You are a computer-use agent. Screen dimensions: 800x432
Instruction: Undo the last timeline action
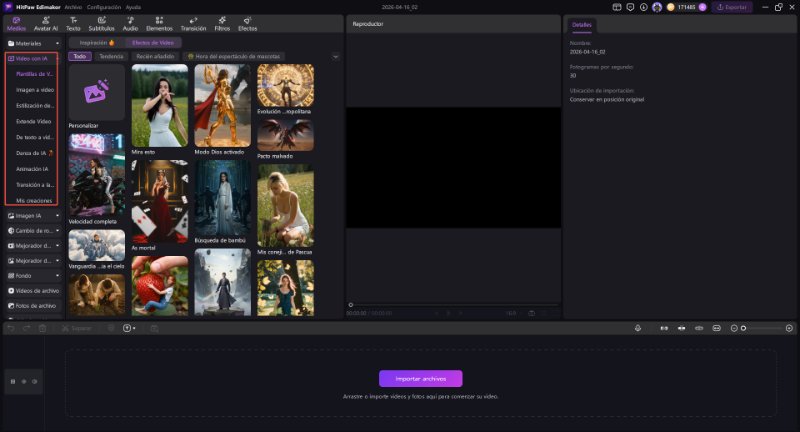pos(11,328)
